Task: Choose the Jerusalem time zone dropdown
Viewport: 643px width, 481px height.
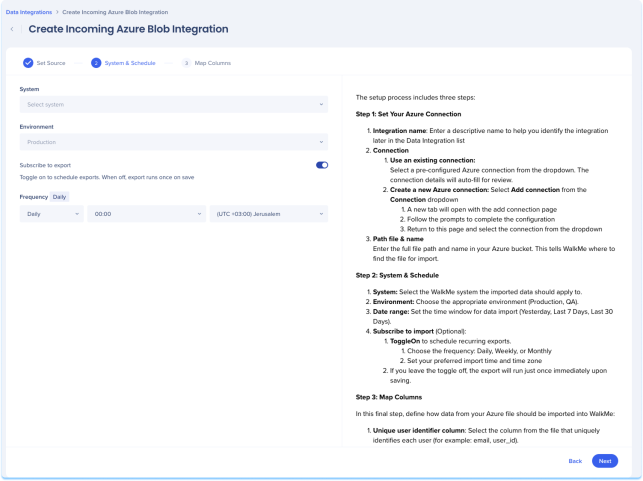Action: (268, 214)
